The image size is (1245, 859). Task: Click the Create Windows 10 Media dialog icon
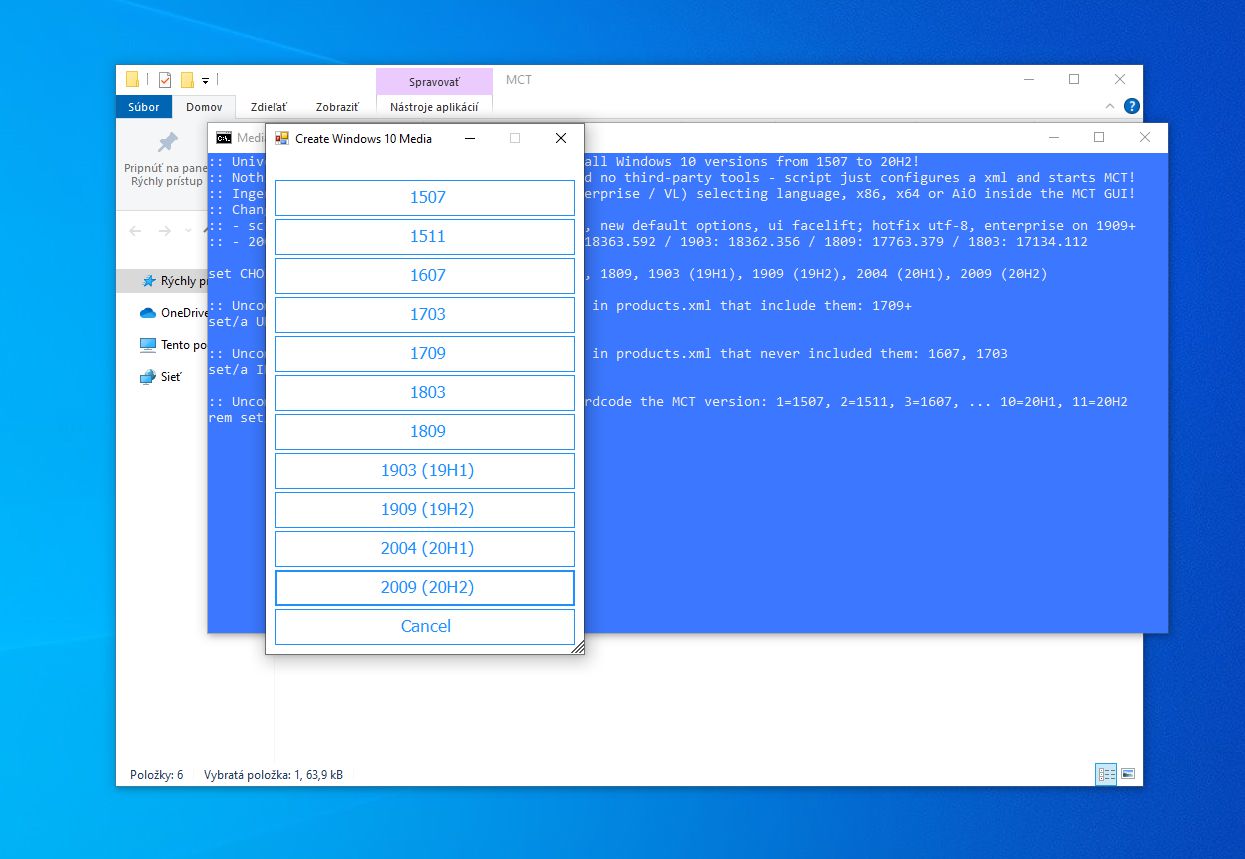(282, 138)
